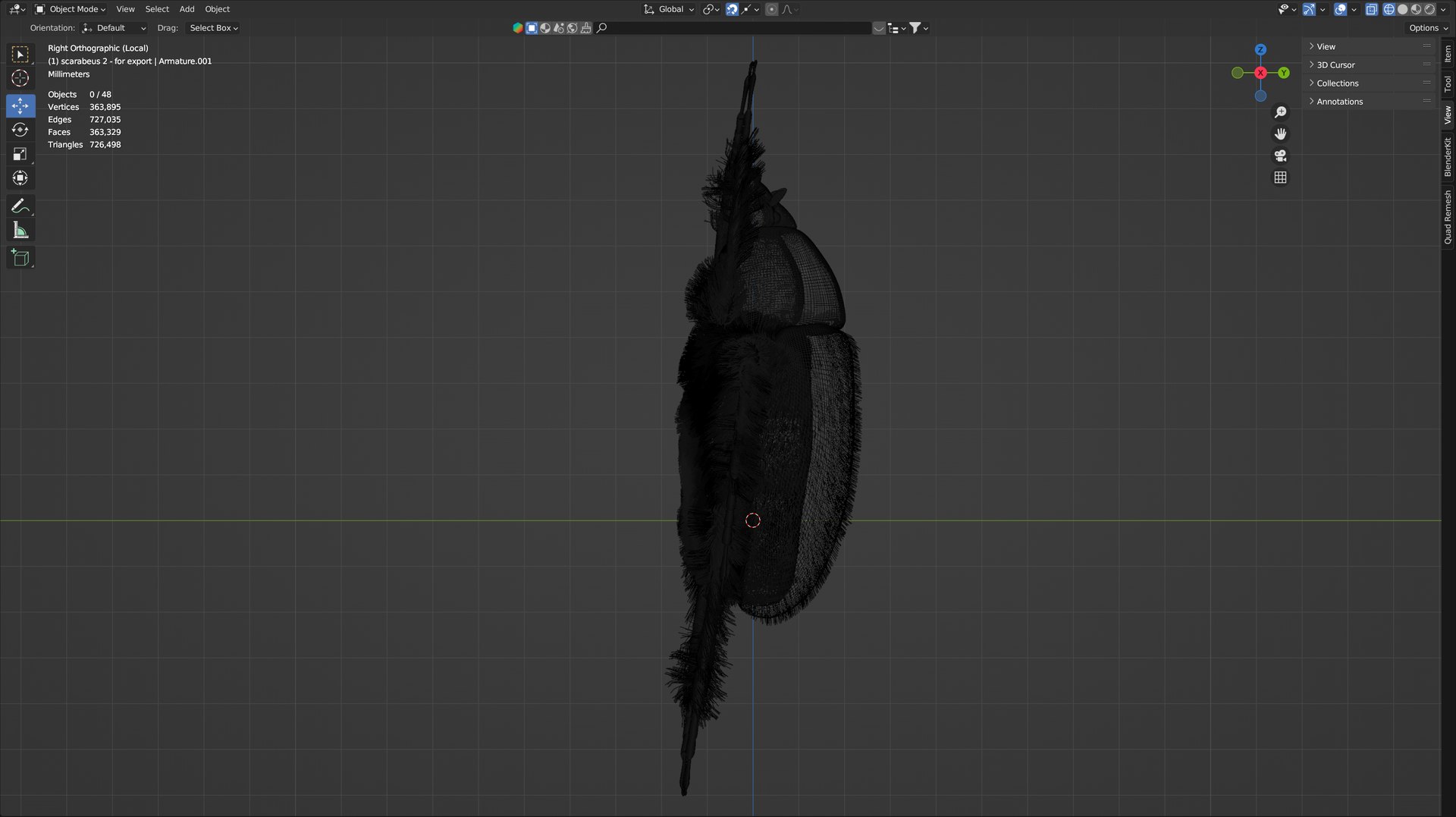Switch to solid shading mode

click(1402, 9)
